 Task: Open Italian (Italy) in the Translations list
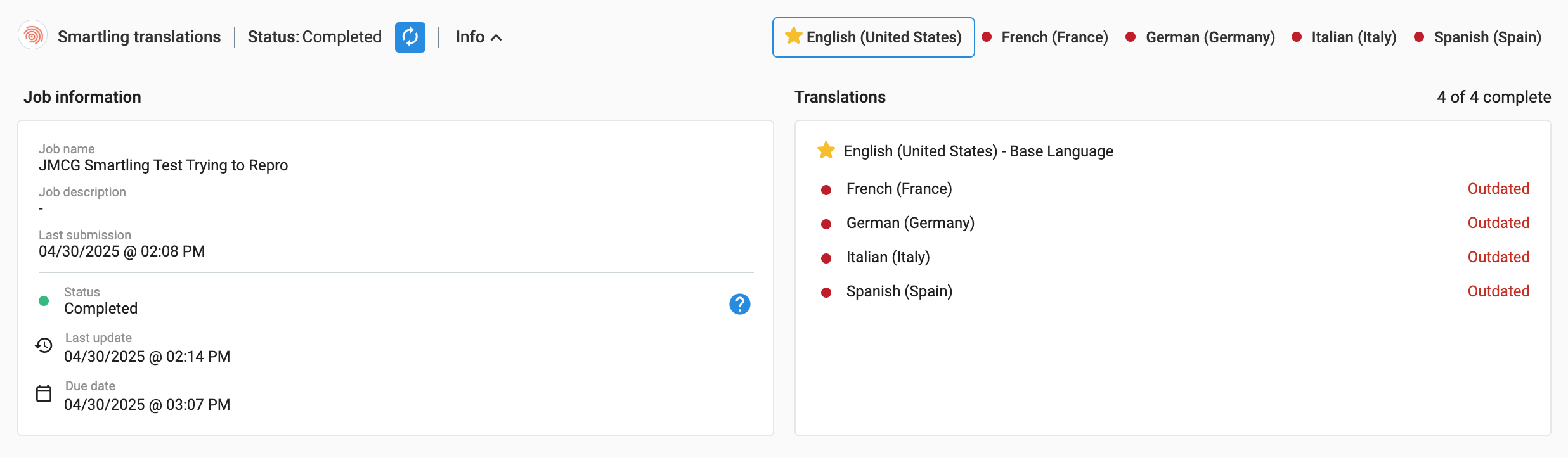point(888,257)
